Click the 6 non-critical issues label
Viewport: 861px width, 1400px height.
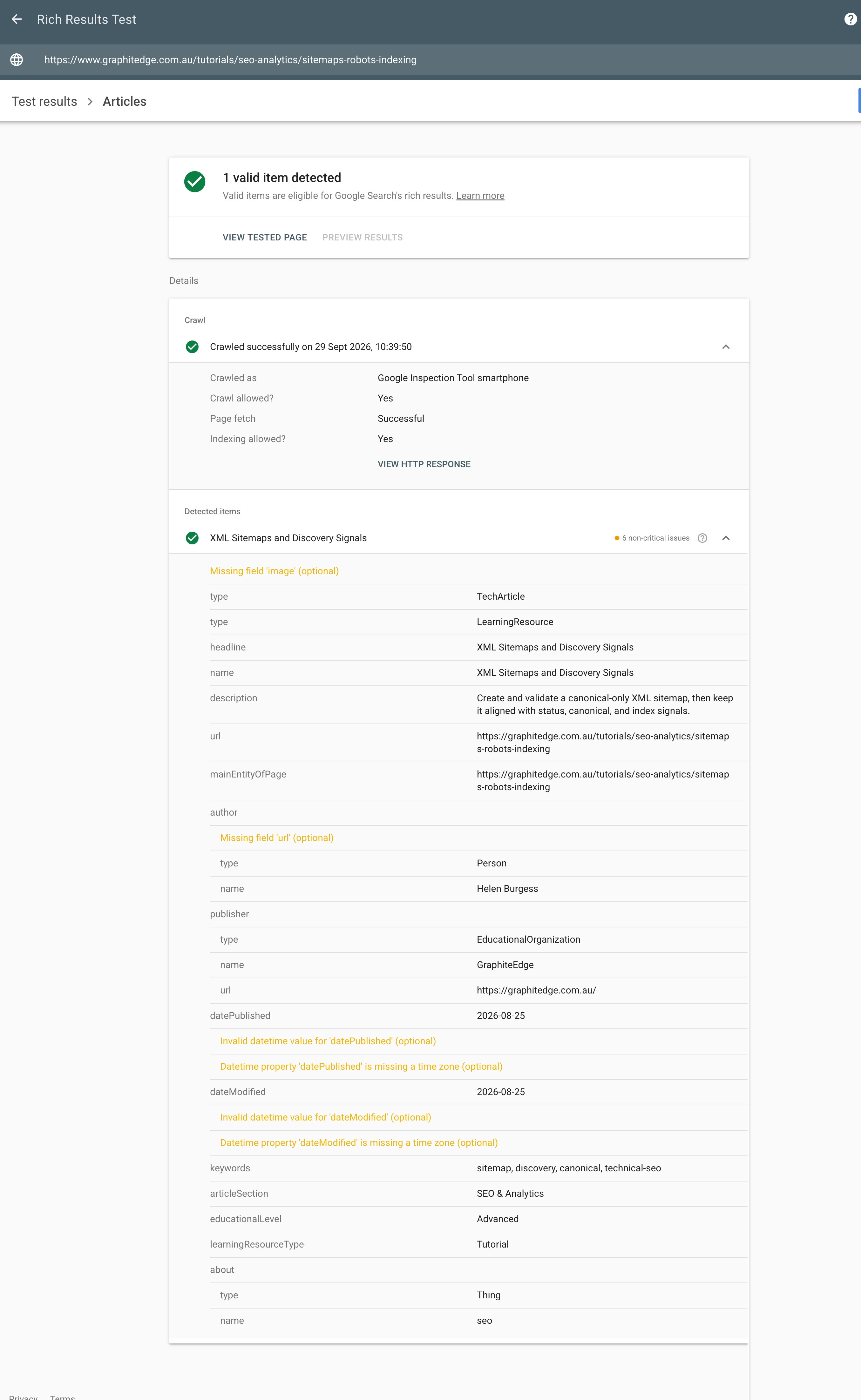coord(655,538)
